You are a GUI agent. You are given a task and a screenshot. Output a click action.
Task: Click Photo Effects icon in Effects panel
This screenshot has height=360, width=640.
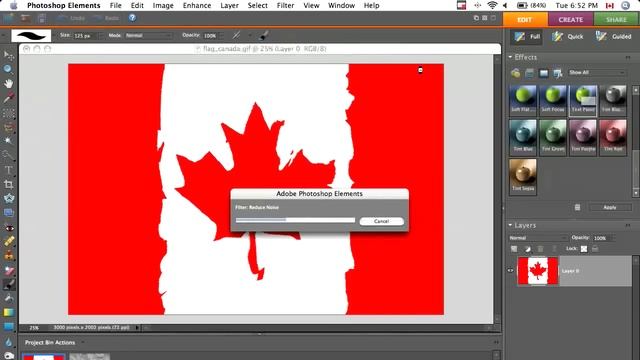tap(544, 73)
